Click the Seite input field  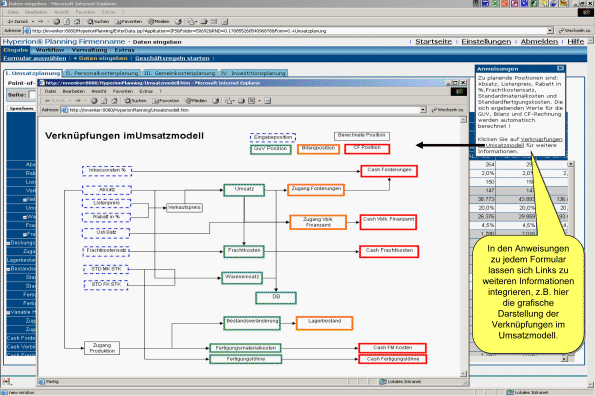[32, 95]
